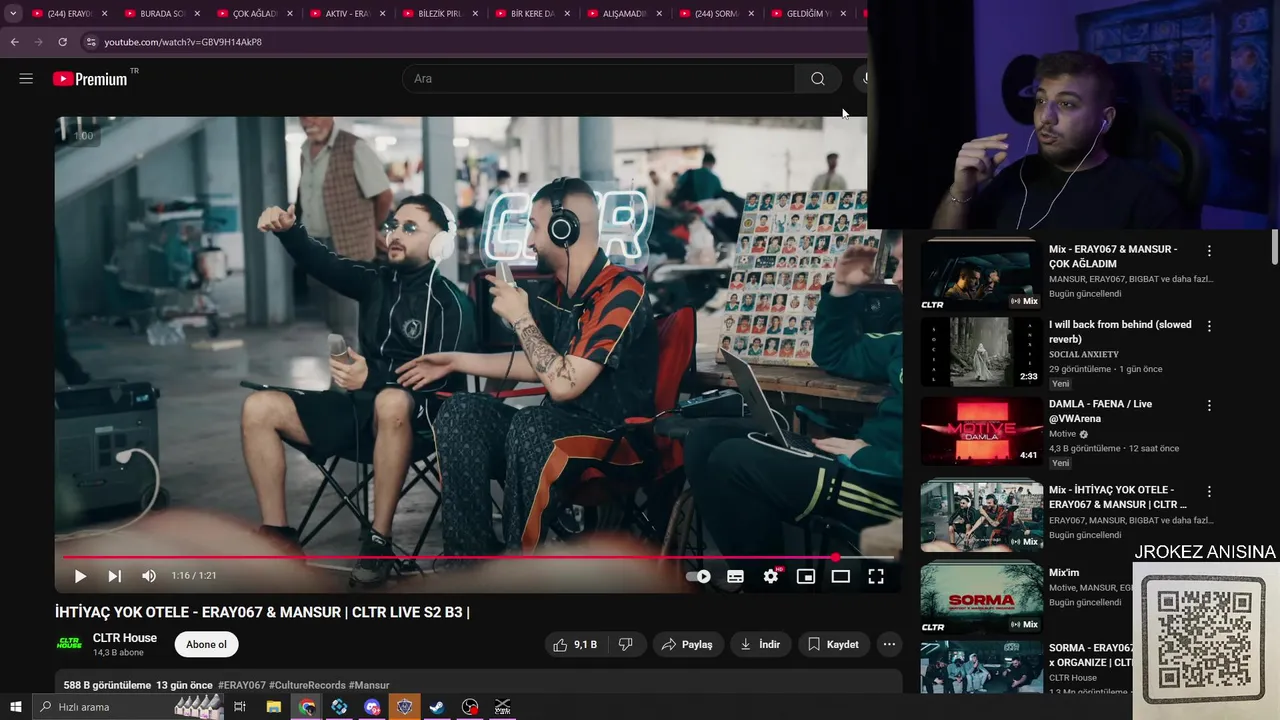The height and width of the screenshot is (720, 1280).
Task: Open the SOCIAL ANXIETY channel name
Action: pos(1084,354)
